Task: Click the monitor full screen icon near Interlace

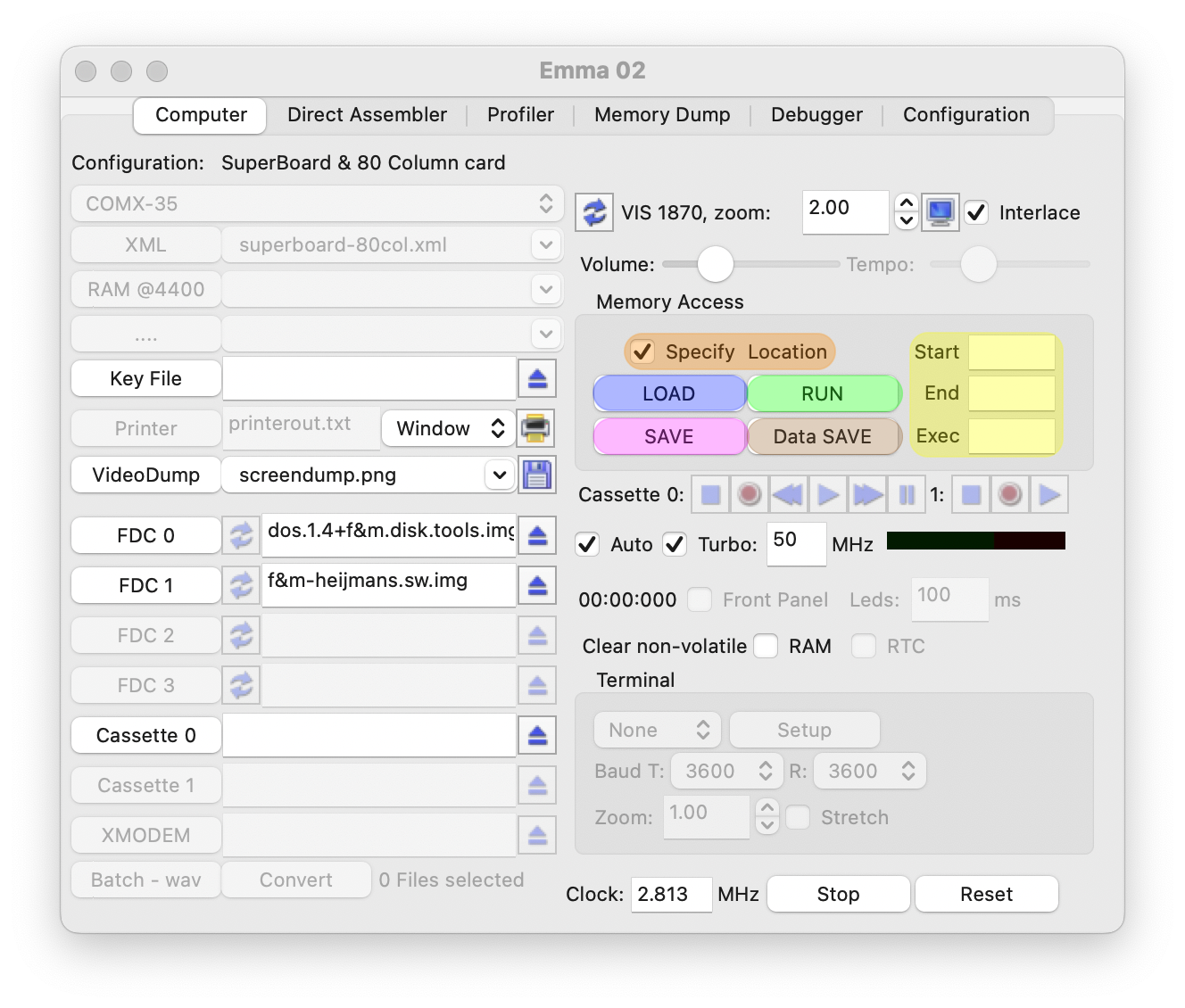Action: click(x=941, y=212)
